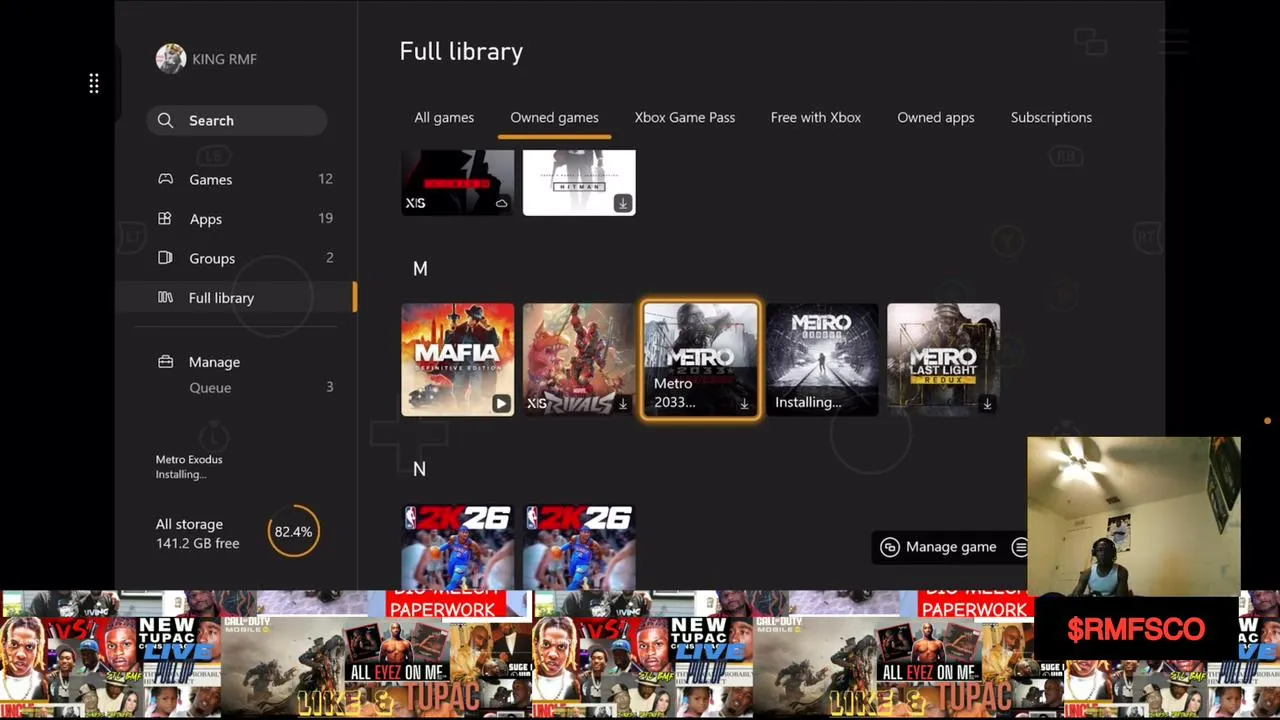This screenshot has width=1280, height=720.
Task: Switch to the Free with Xbox tab
Action: point(815,117)
